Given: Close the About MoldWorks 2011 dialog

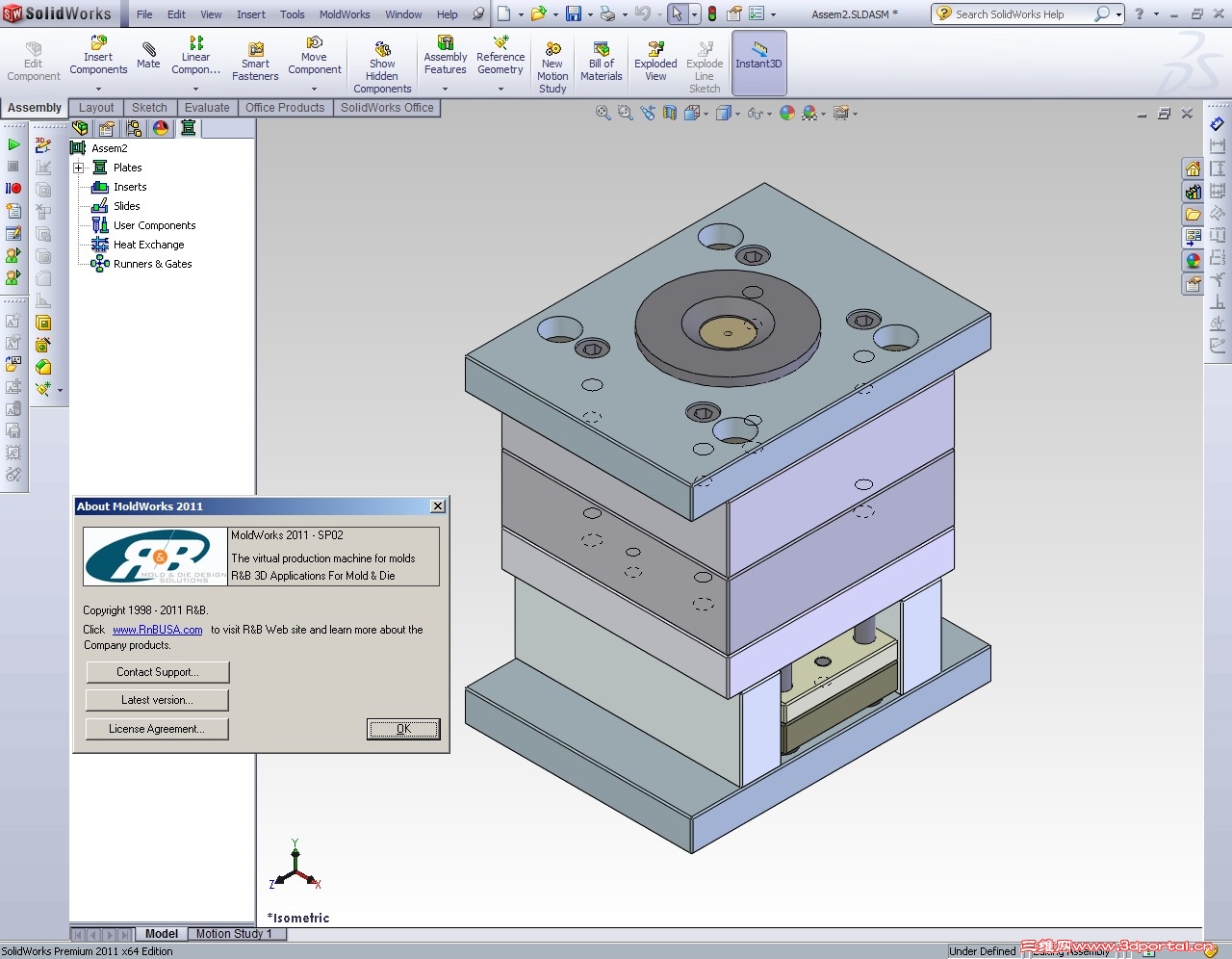Looking at the screenshot, I should 438,506.
